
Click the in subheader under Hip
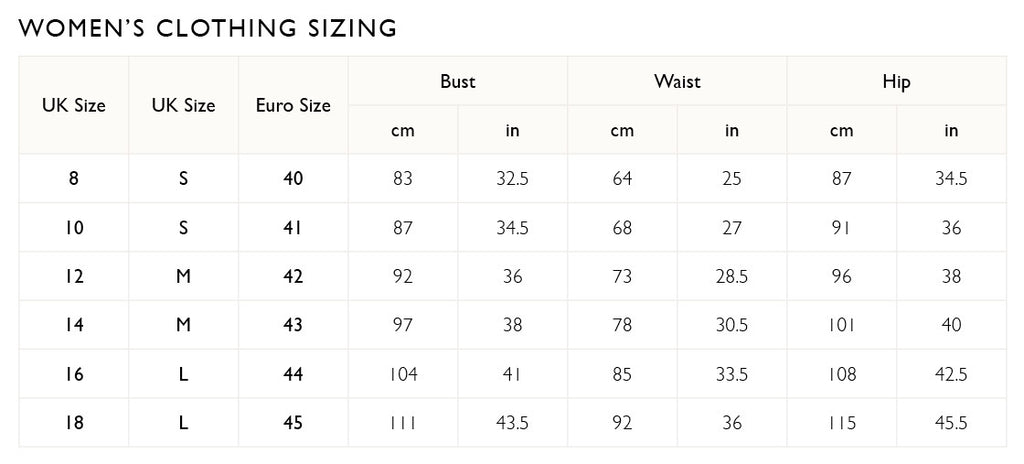(951, 130)
